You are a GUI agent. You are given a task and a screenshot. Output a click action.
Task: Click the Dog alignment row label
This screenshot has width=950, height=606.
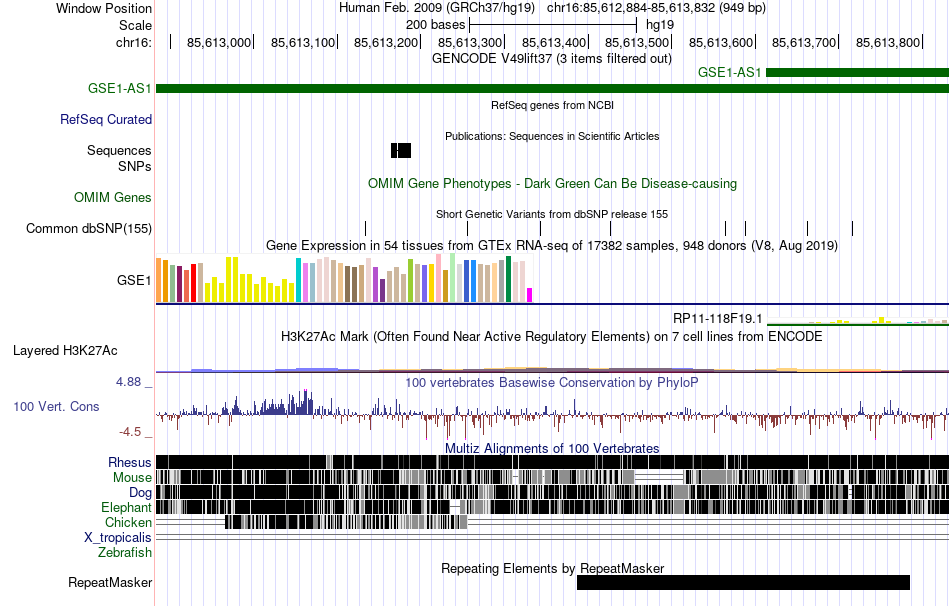[x=140, y=493]
